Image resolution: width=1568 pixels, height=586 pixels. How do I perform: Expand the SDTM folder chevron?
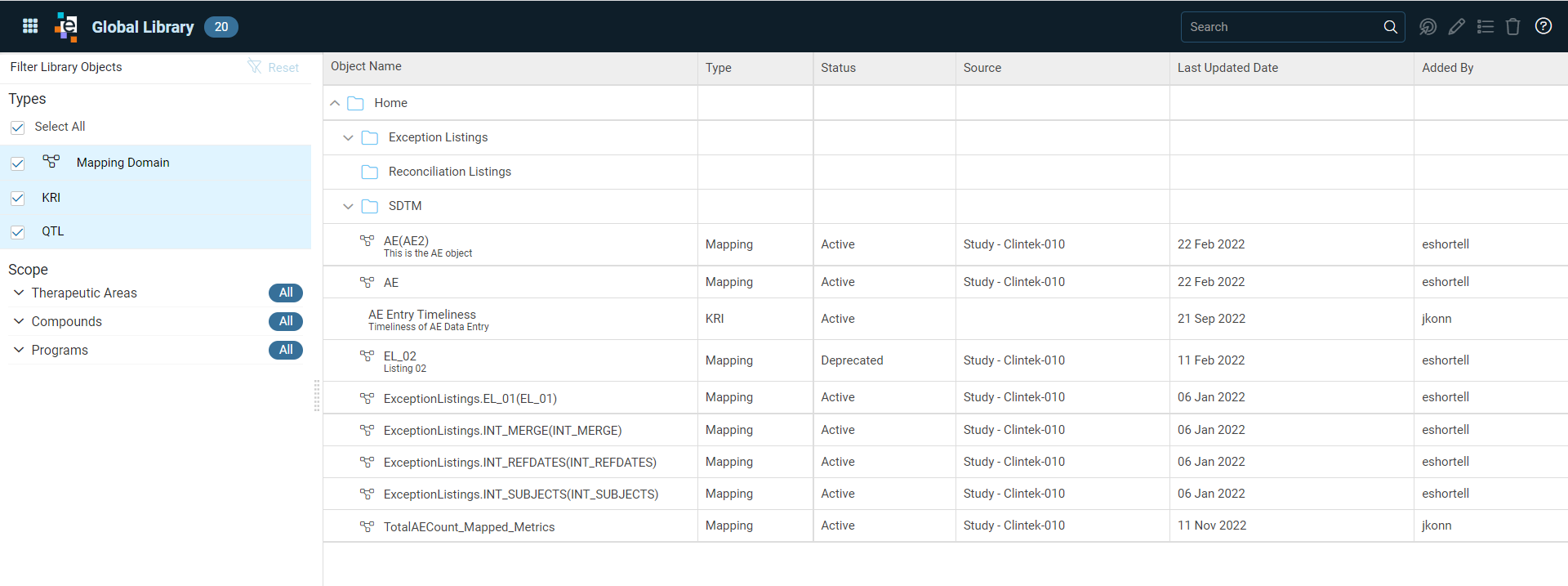348,206
